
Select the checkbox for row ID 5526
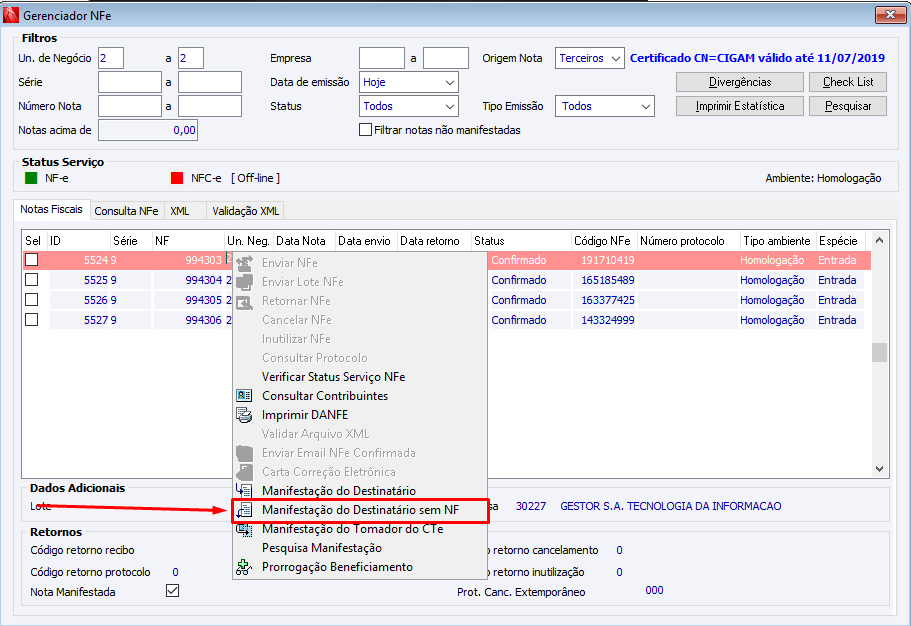32,300
